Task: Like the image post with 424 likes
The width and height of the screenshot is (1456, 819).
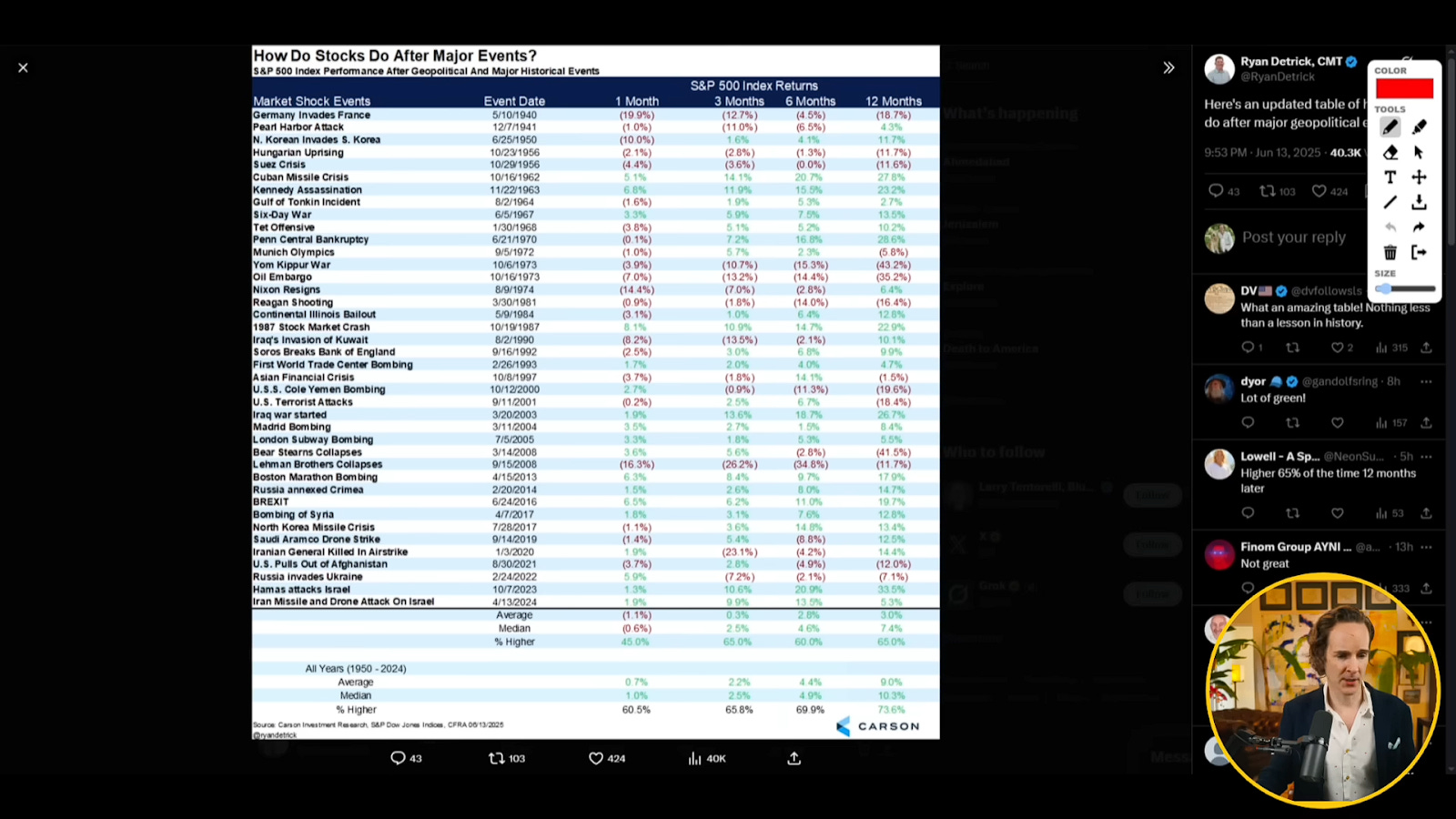Action: (x=607, y=758)
